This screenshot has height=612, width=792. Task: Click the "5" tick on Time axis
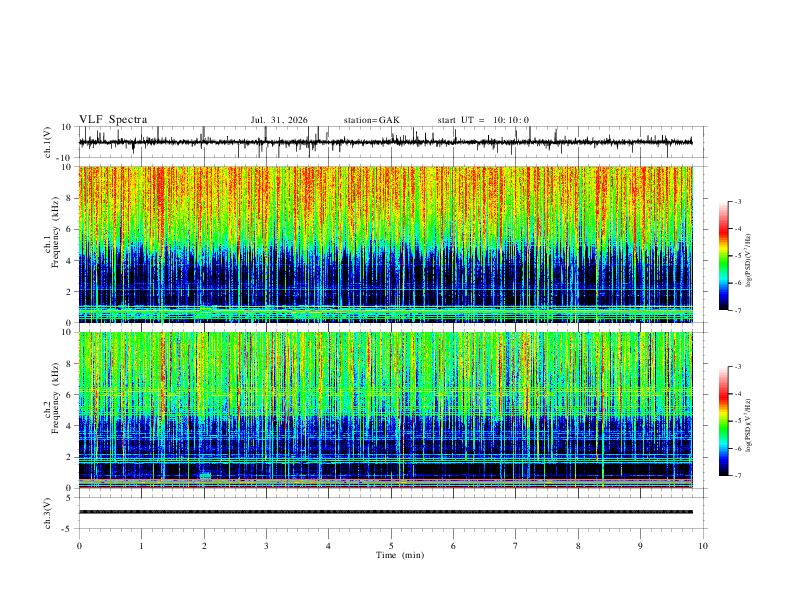(391, 546)
